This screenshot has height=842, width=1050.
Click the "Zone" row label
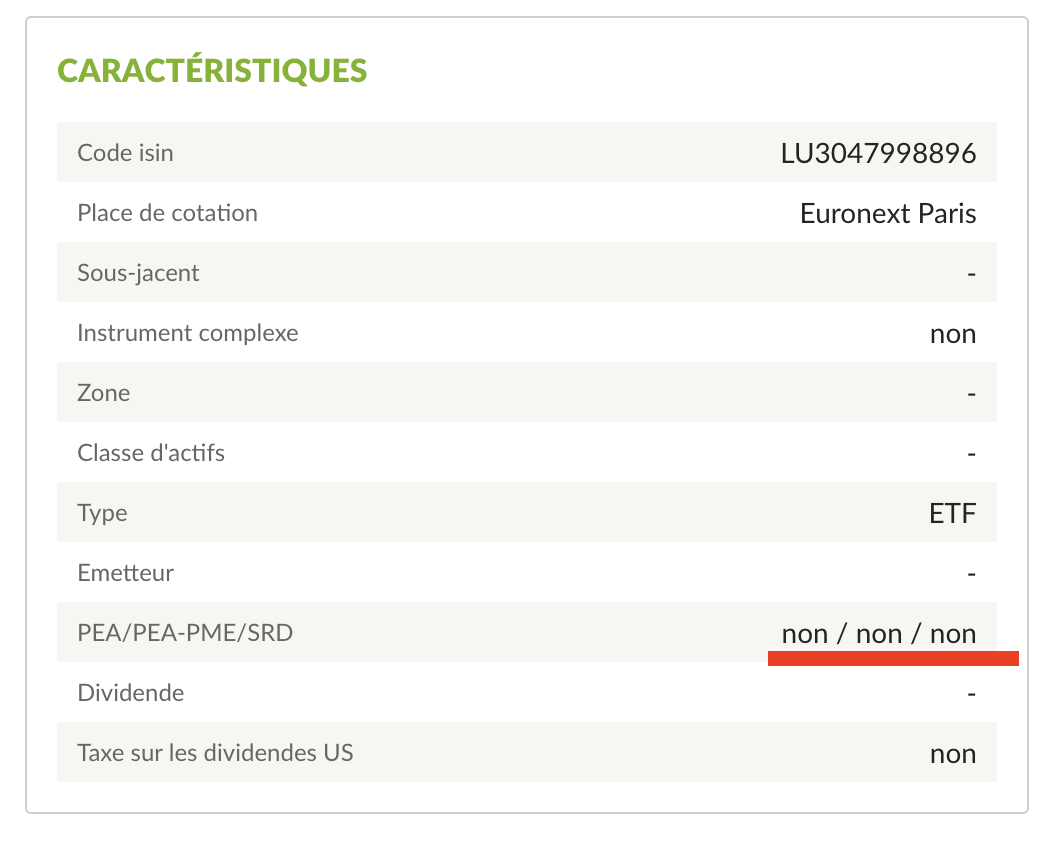click(104, 393)
